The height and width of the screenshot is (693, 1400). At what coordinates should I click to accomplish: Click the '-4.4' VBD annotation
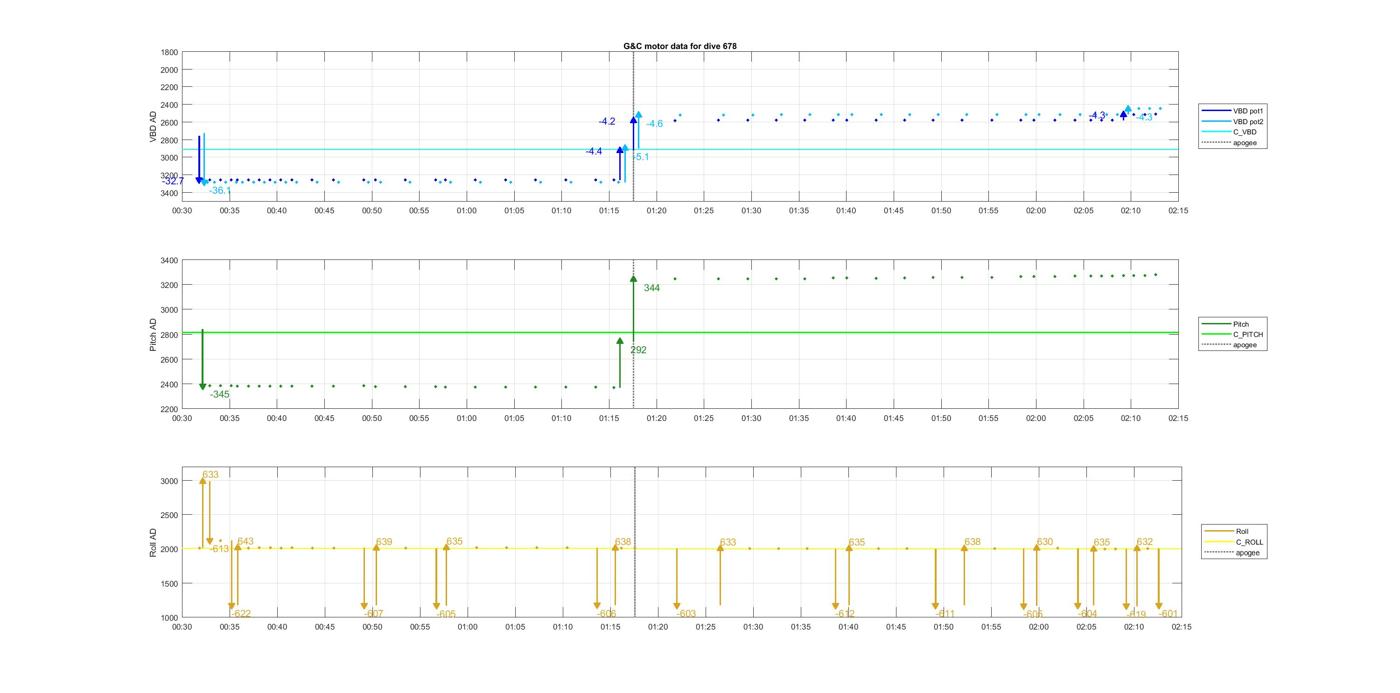tap(594, 151)
